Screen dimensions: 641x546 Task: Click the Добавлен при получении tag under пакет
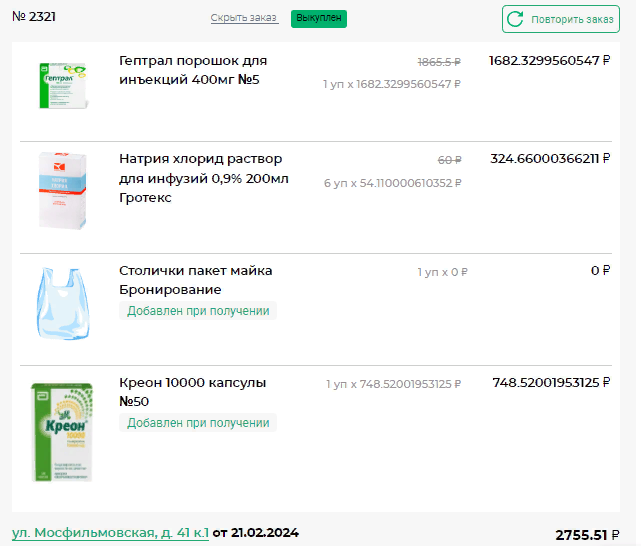(198, 311)
